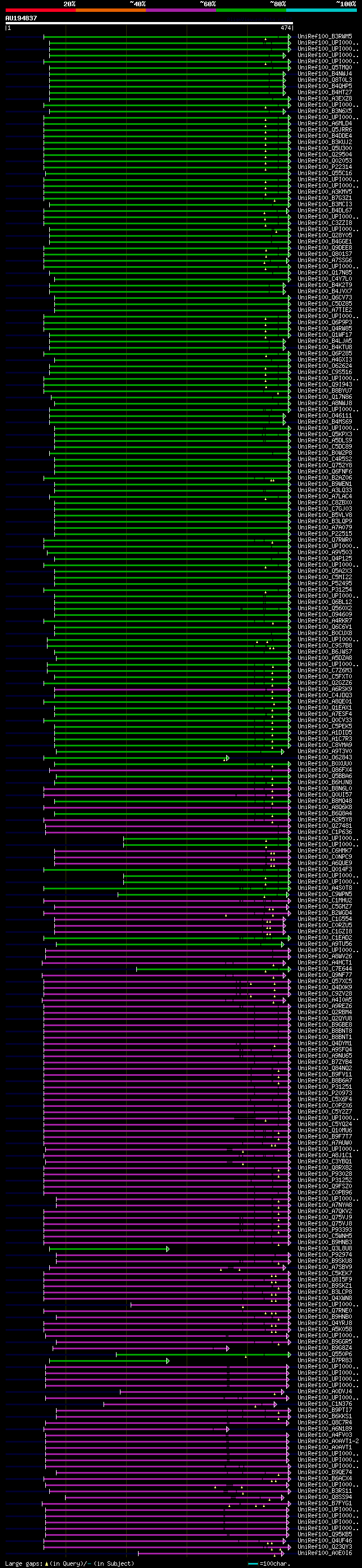Click the UniRef100_O62843 label
The height and width of the screenshot is (1568, 362).
(325, 757)
